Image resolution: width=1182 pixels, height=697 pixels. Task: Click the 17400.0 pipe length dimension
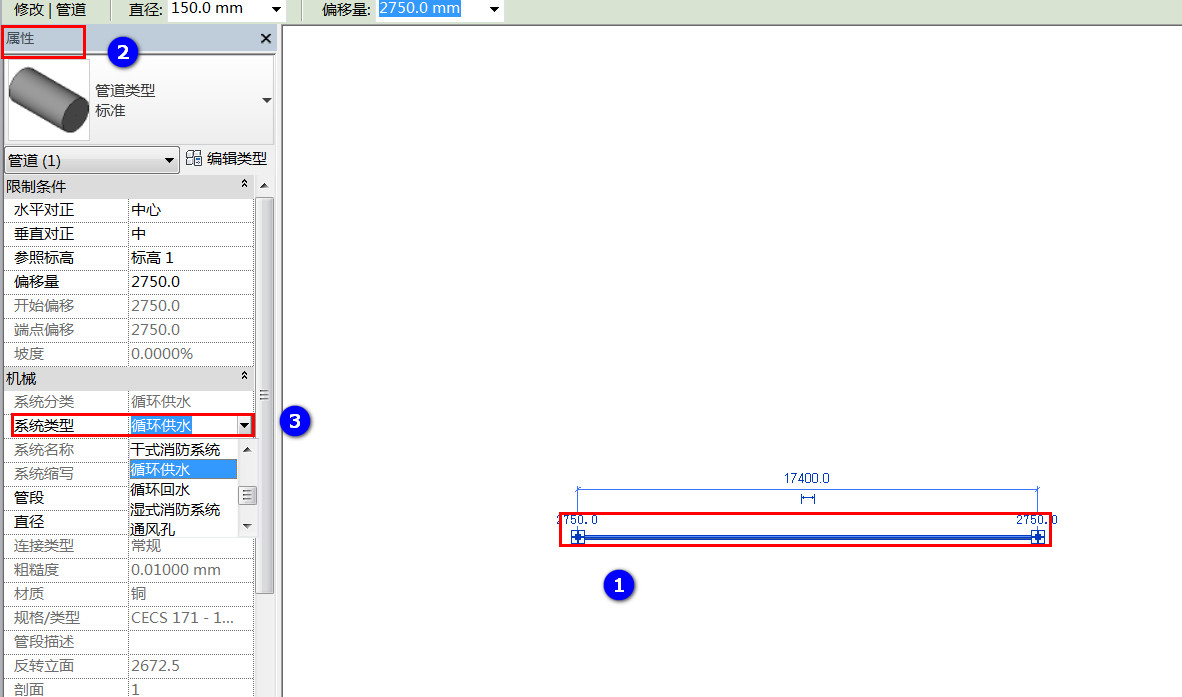pyautogui.click(x=807, y=478)
